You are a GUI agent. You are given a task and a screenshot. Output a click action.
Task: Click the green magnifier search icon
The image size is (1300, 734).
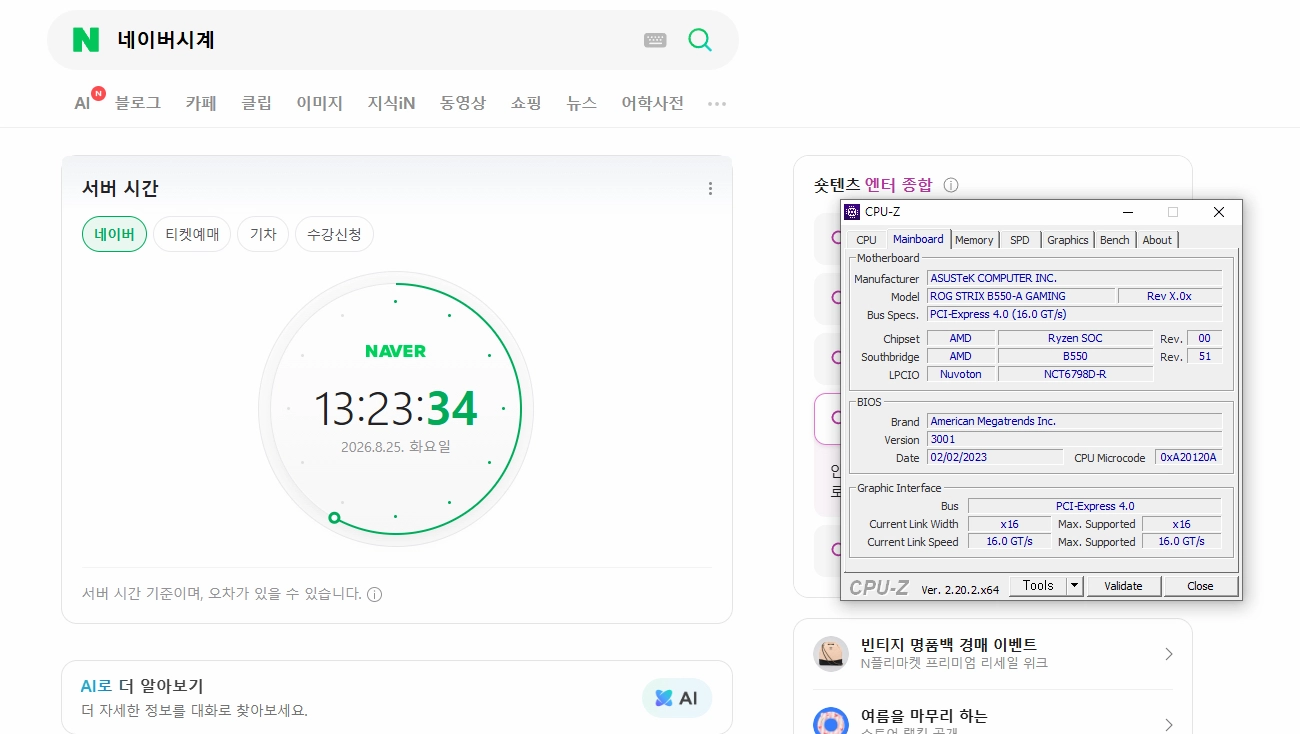click(700, 40)
